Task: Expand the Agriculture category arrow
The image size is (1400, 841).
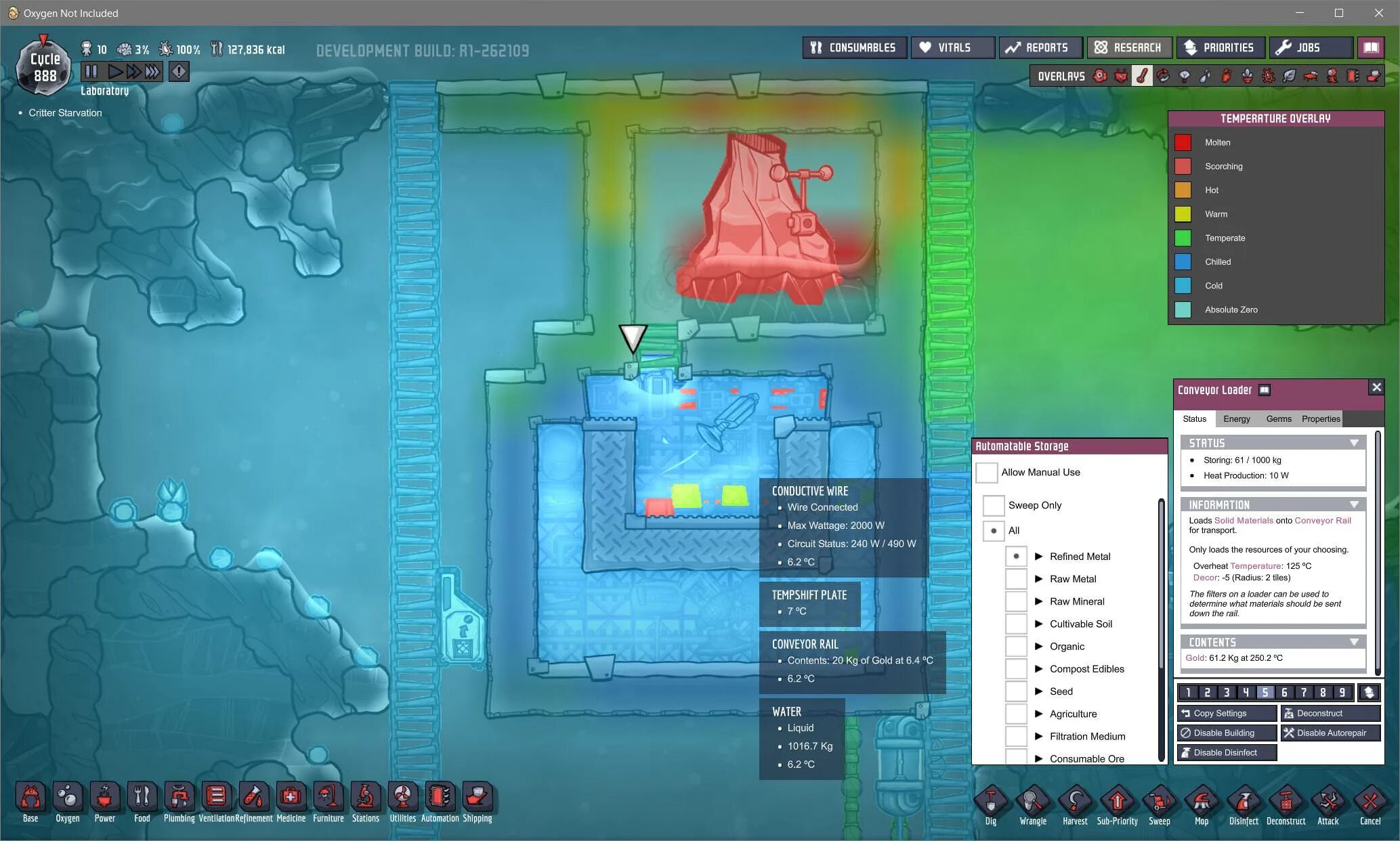Action: click(x=1038, y=714)
